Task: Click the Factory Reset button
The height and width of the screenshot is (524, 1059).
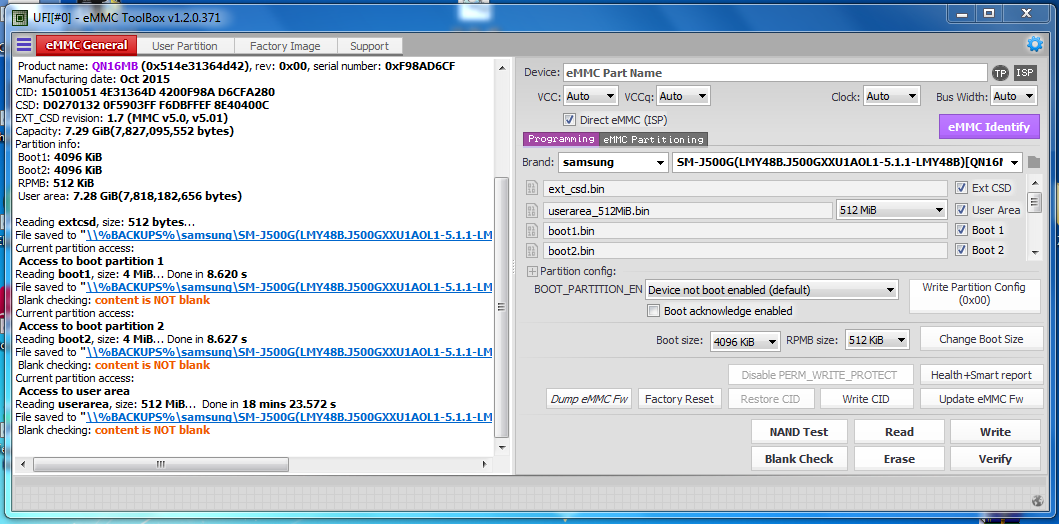Action: (679, 398)
